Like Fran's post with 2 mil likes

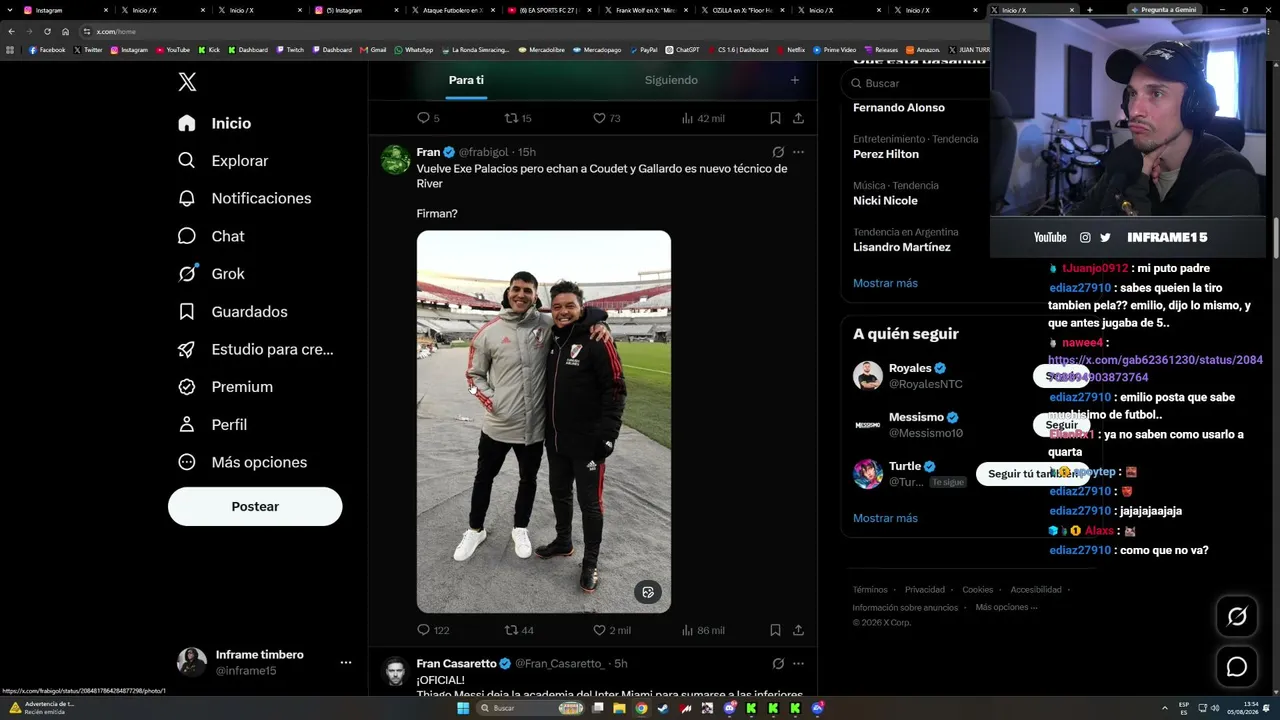612,630
